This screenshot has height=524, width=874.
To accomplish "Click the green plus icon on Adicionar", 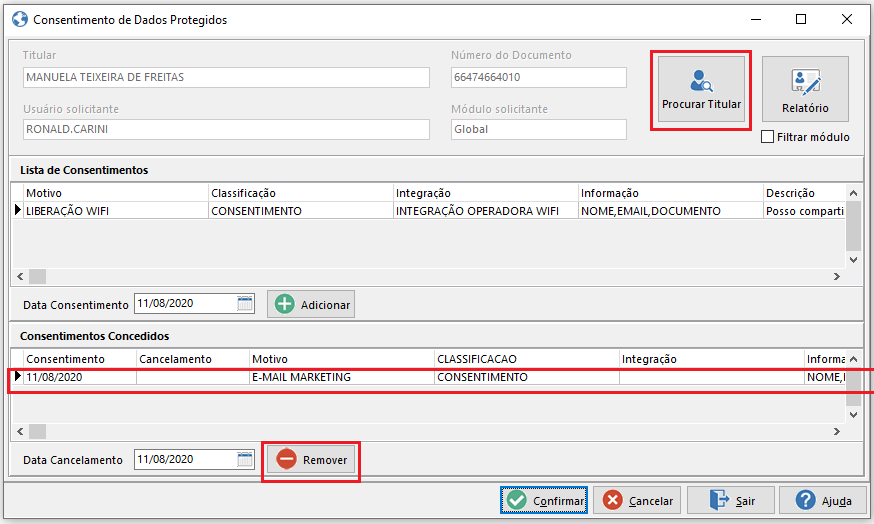I will [285, 304].
